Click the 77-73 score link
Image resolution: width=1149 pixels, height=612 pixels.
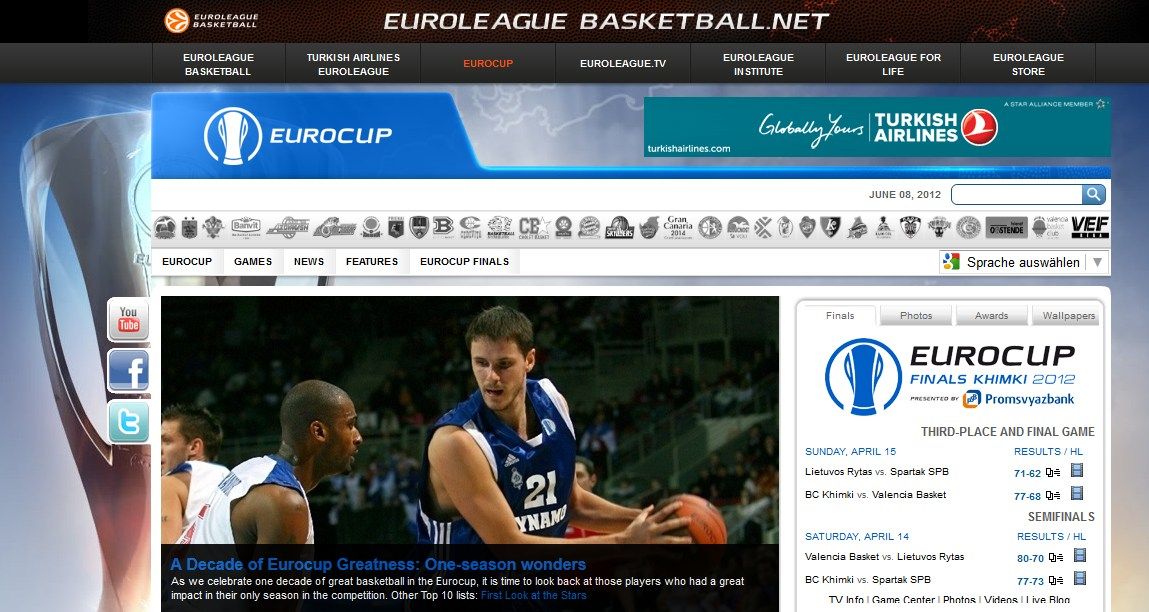[x=1029, y=581]
